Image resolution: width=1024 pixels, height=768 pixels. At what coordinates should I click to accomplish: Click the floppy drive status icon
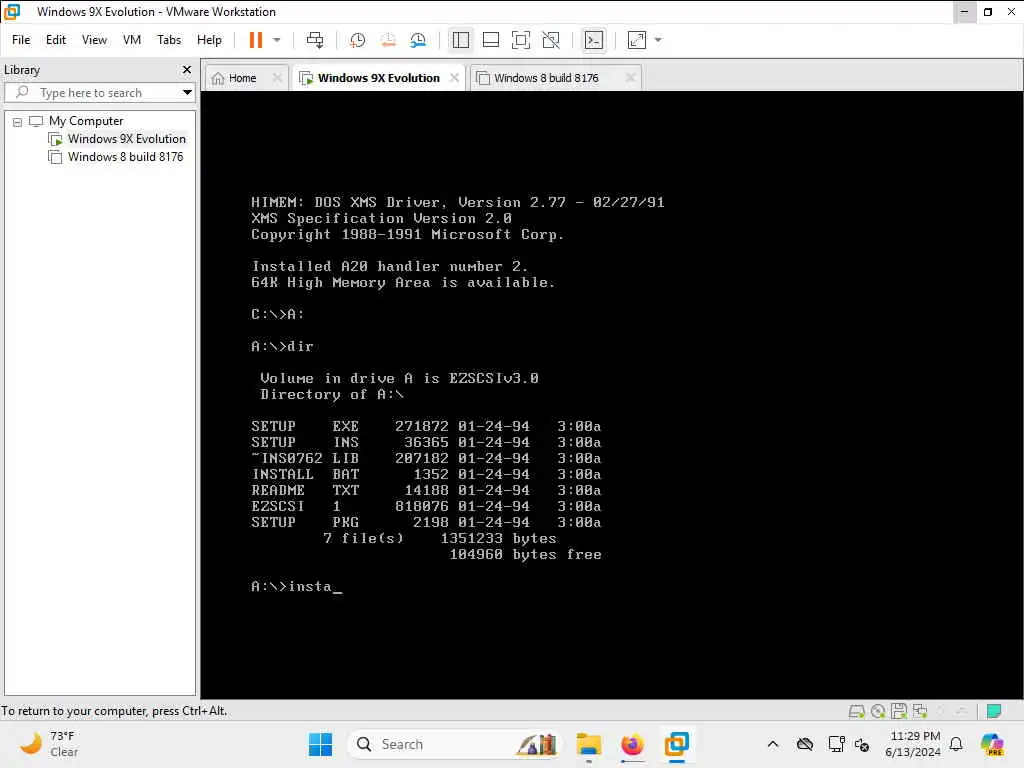pyautogui.click(x=899, y=711)
